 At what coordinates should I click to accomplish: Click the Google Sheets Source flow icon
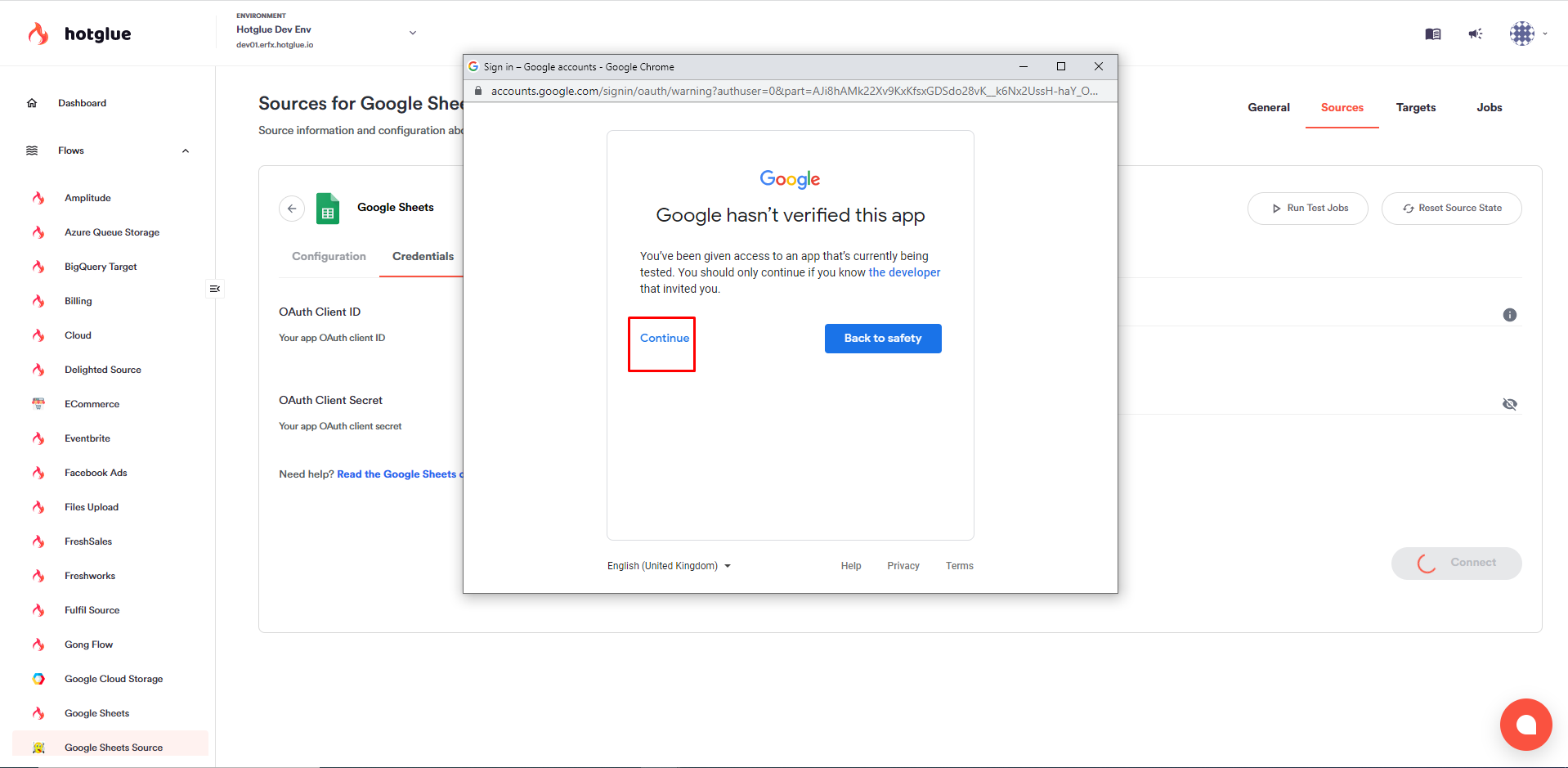38,748
